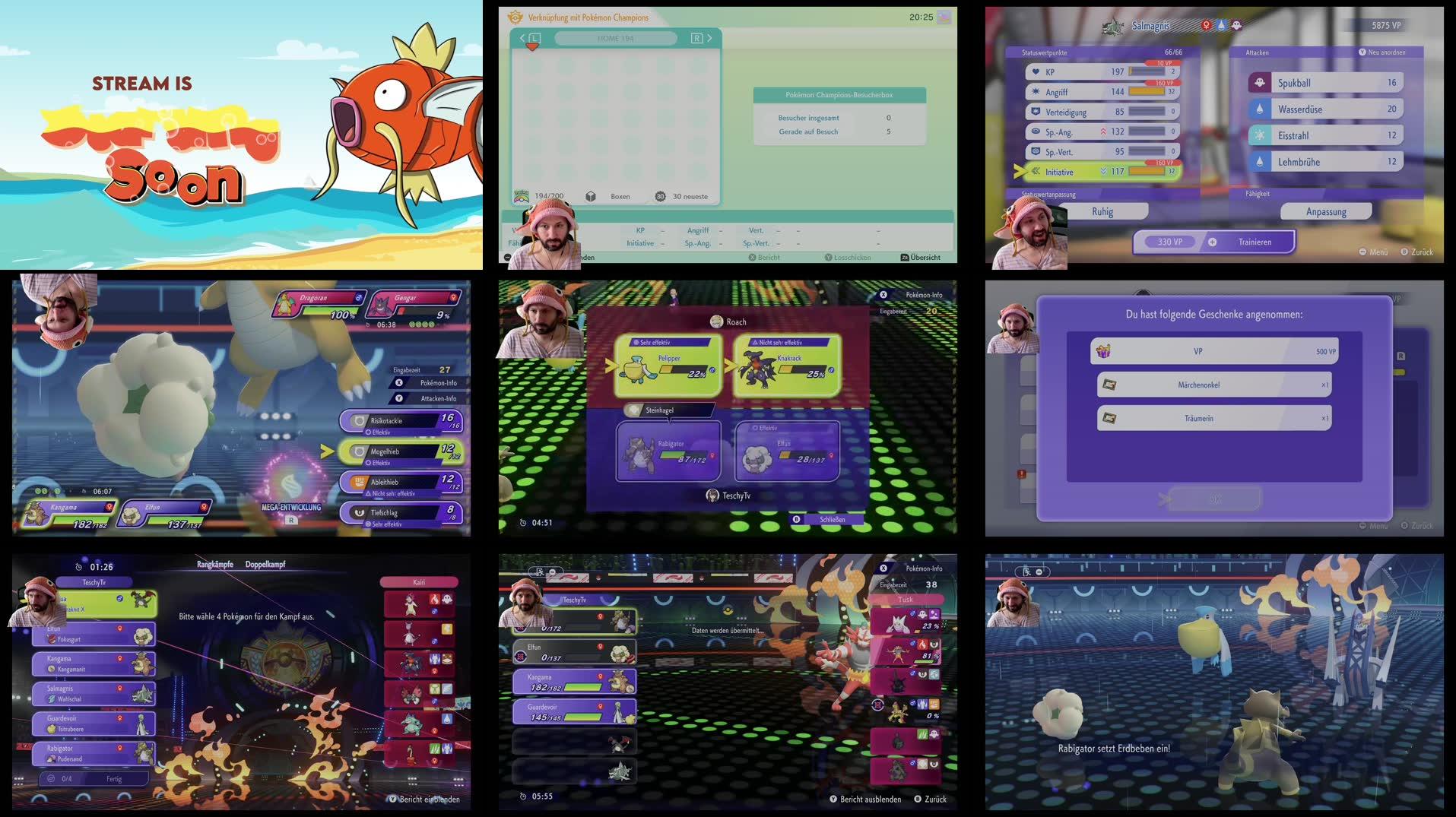Click the 5875 VP balance

click(x=1386, y=25)
